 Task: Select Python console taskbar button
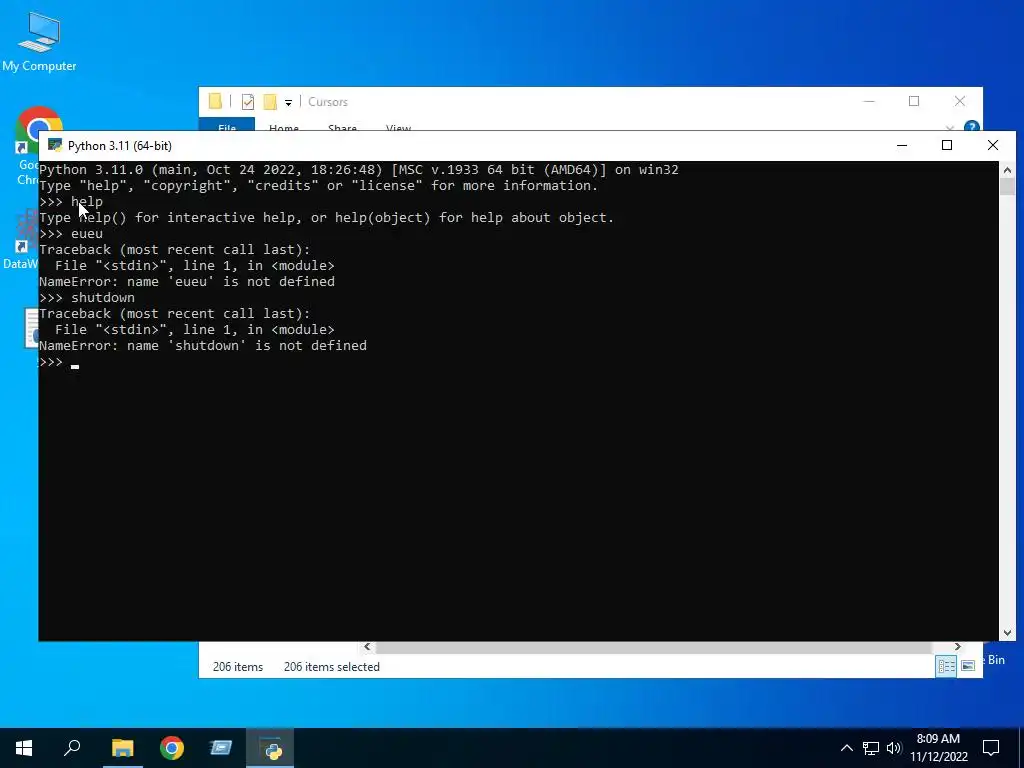[x=270, y=748]
